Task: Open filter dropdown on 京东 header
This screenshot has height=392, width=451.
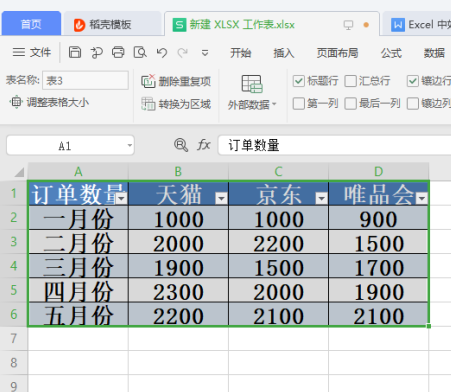Action: [x=321, y=199]
